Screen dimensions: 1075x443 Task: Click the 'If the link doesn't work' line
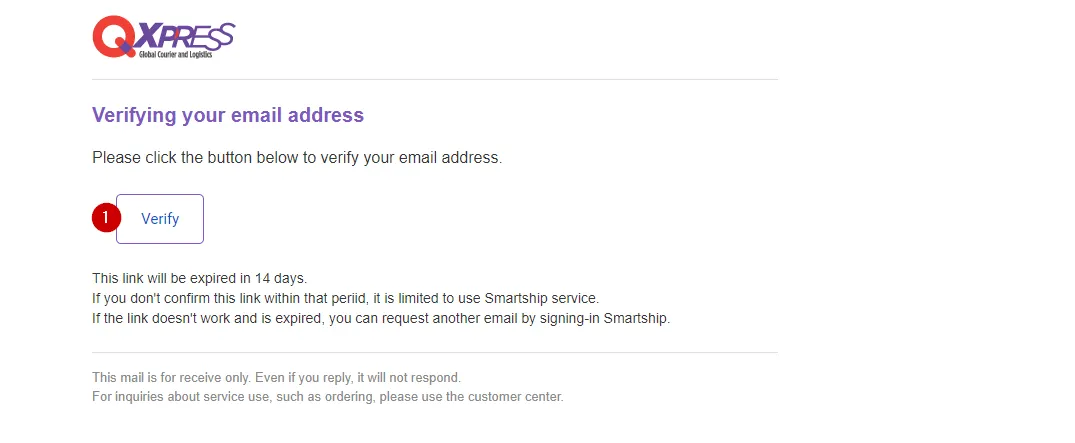[381, 318]
